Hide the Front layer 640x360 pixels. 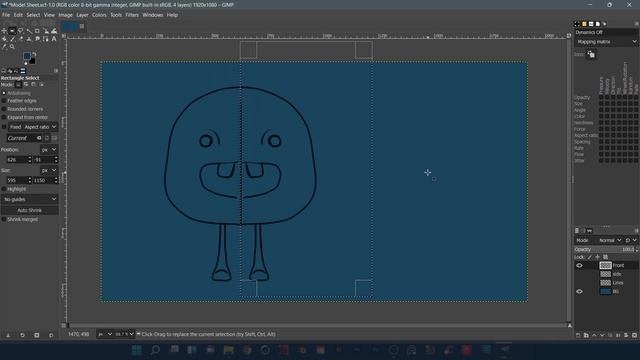click(579, 265)
